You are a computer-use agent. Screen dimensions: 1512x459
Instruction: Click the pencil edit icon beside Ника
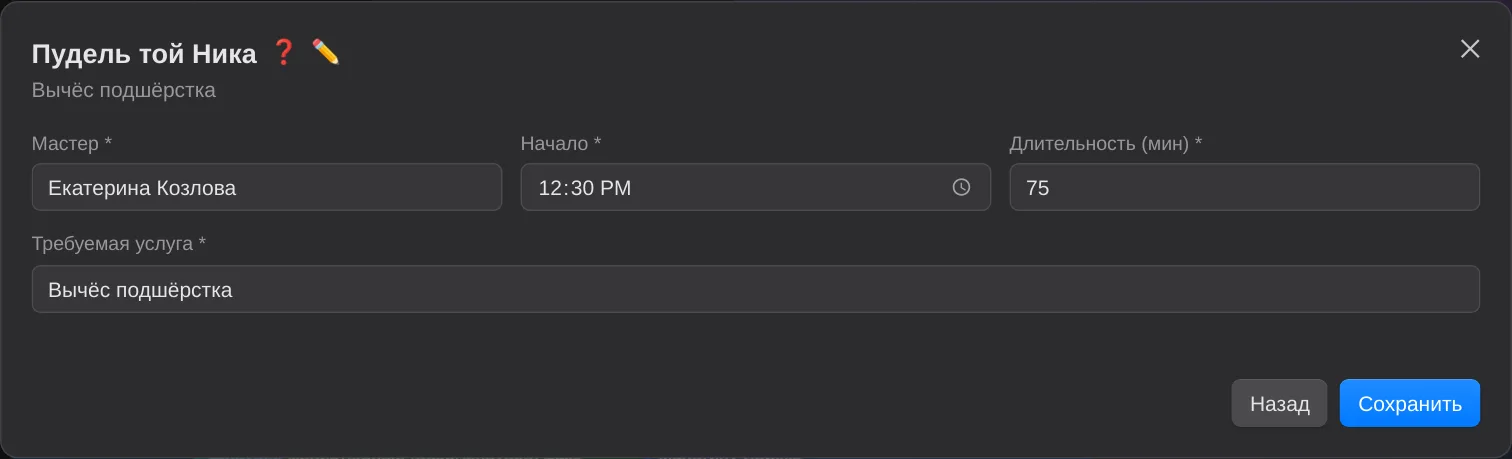pos(326,52)
